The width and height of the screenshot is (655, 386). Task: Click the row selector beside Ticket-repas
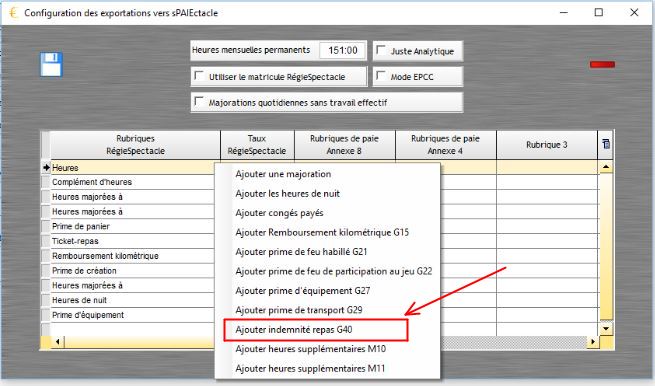coord(46,241)
